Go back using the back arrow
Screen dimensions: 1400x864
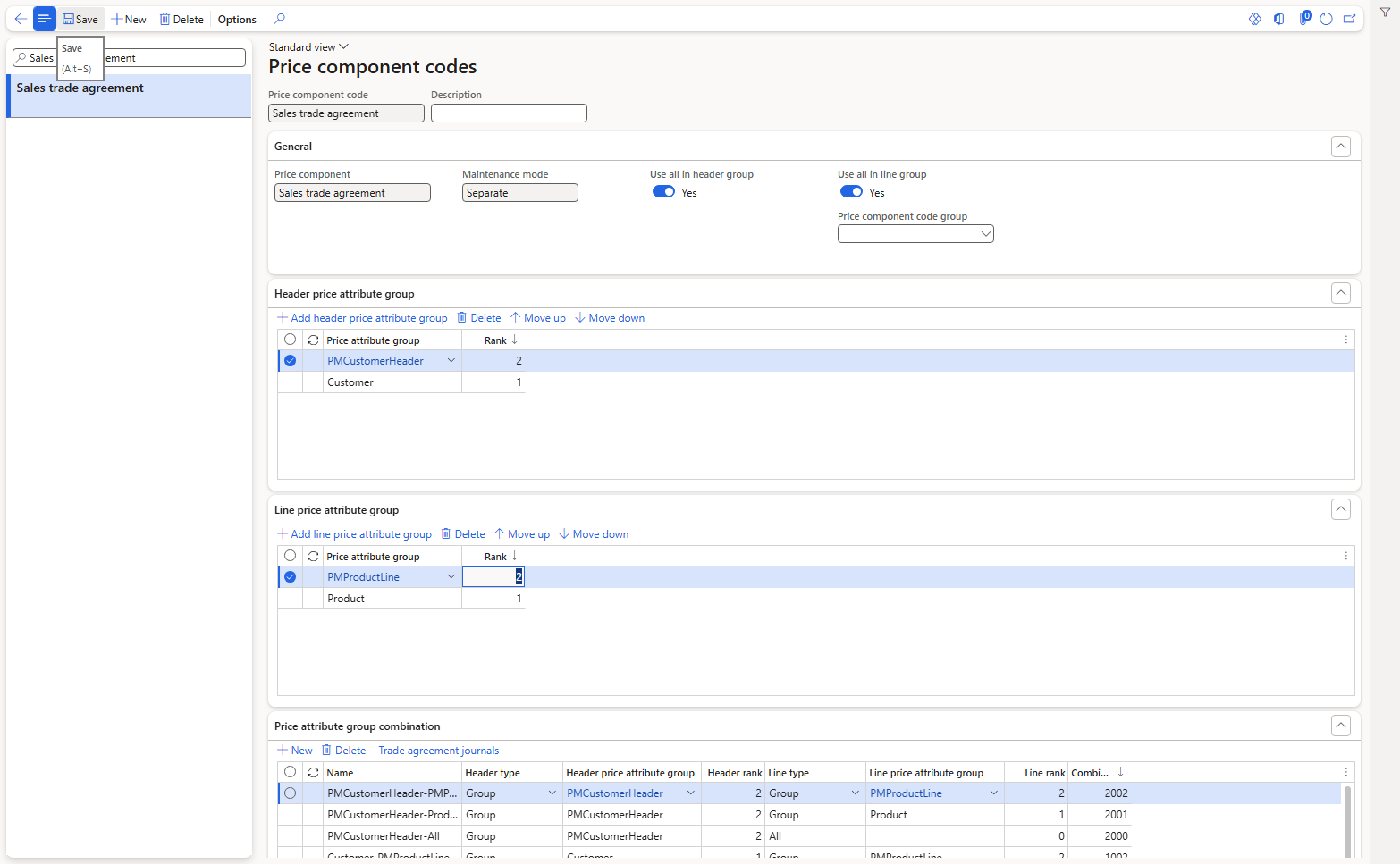click(x=21, y=19)
